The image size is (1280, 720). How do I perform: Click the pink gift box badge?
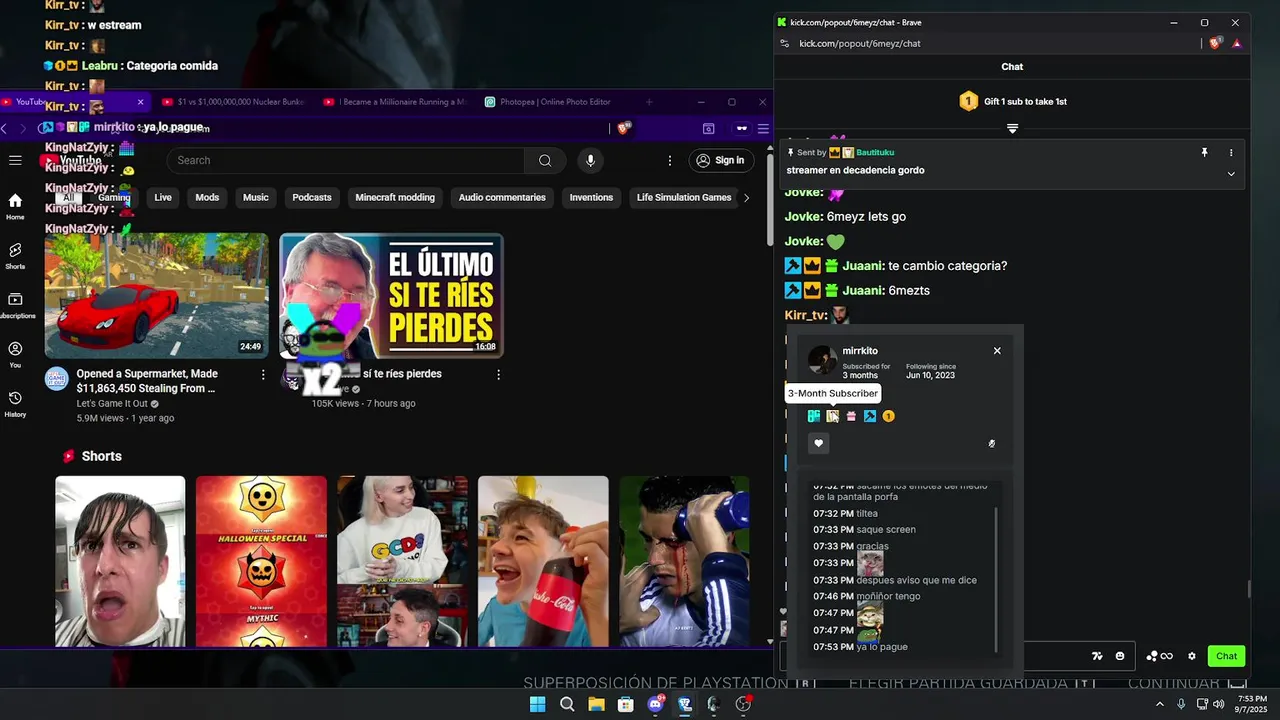(x=851, y=416)
